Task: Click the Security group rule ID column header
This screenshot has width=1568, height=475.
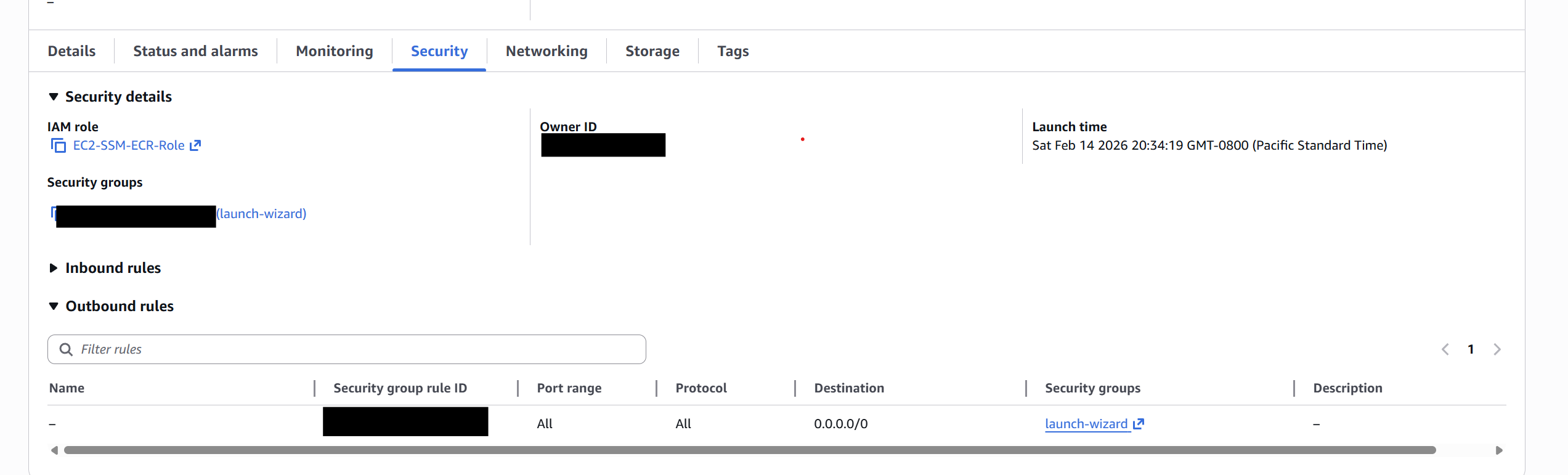Action: 400,388
